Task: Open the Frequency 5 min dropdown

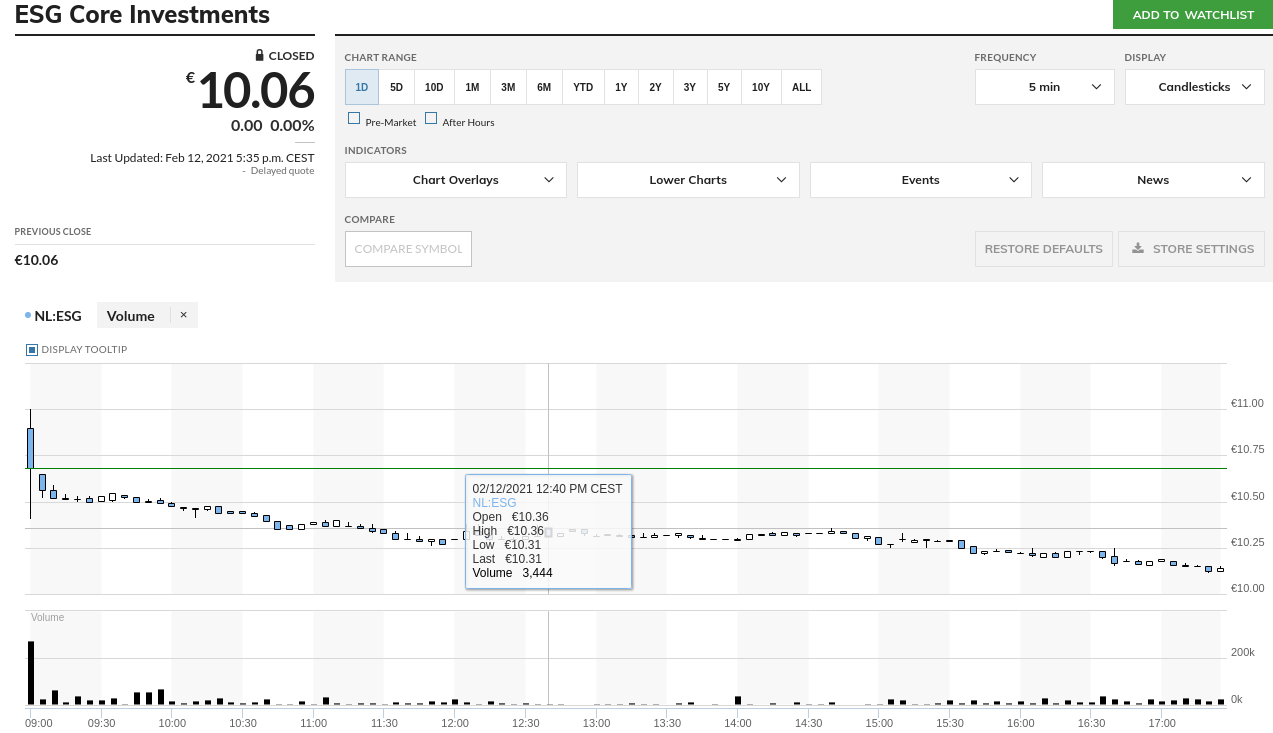Action: tap(1044, 87)
